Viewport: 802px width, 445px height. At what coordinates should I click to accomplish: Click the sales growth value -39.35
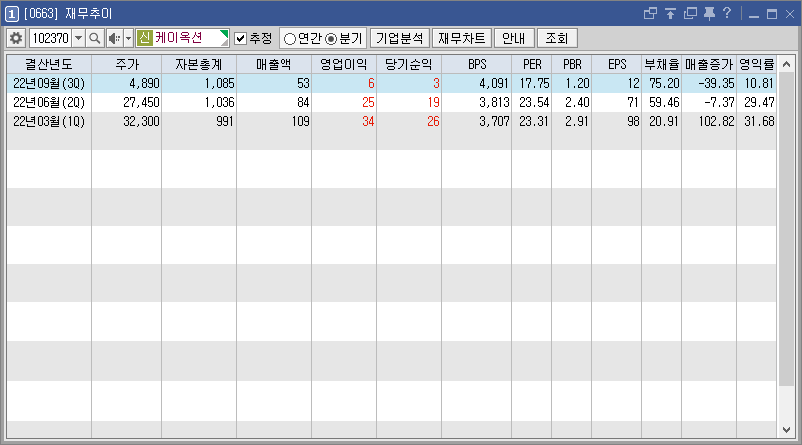pyautogui.click(x=716, y=83)
